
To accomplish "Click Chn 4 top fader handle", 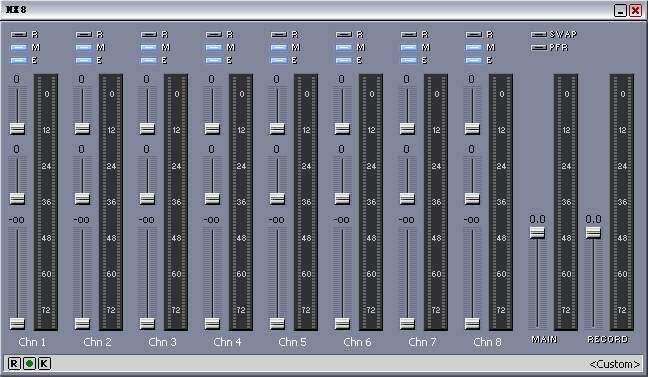I will pyautogui.click(x=212, y=129).
